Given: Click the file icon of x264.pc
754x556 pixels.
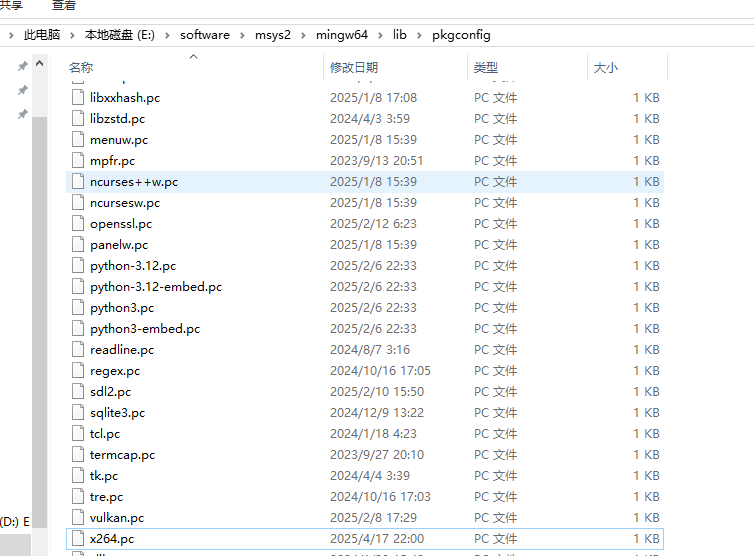Looking at the screenshot, I should click(78, 539).
